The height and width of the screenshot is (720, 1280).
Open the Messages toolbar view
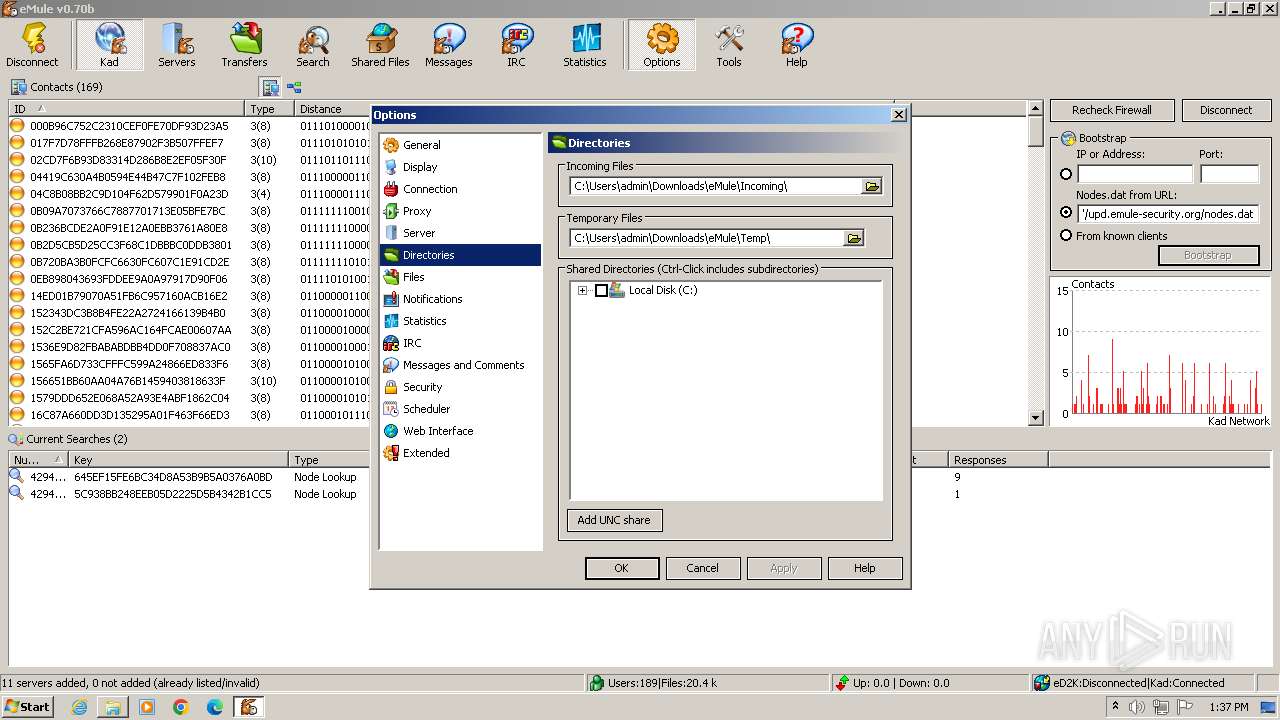(449, 45)
